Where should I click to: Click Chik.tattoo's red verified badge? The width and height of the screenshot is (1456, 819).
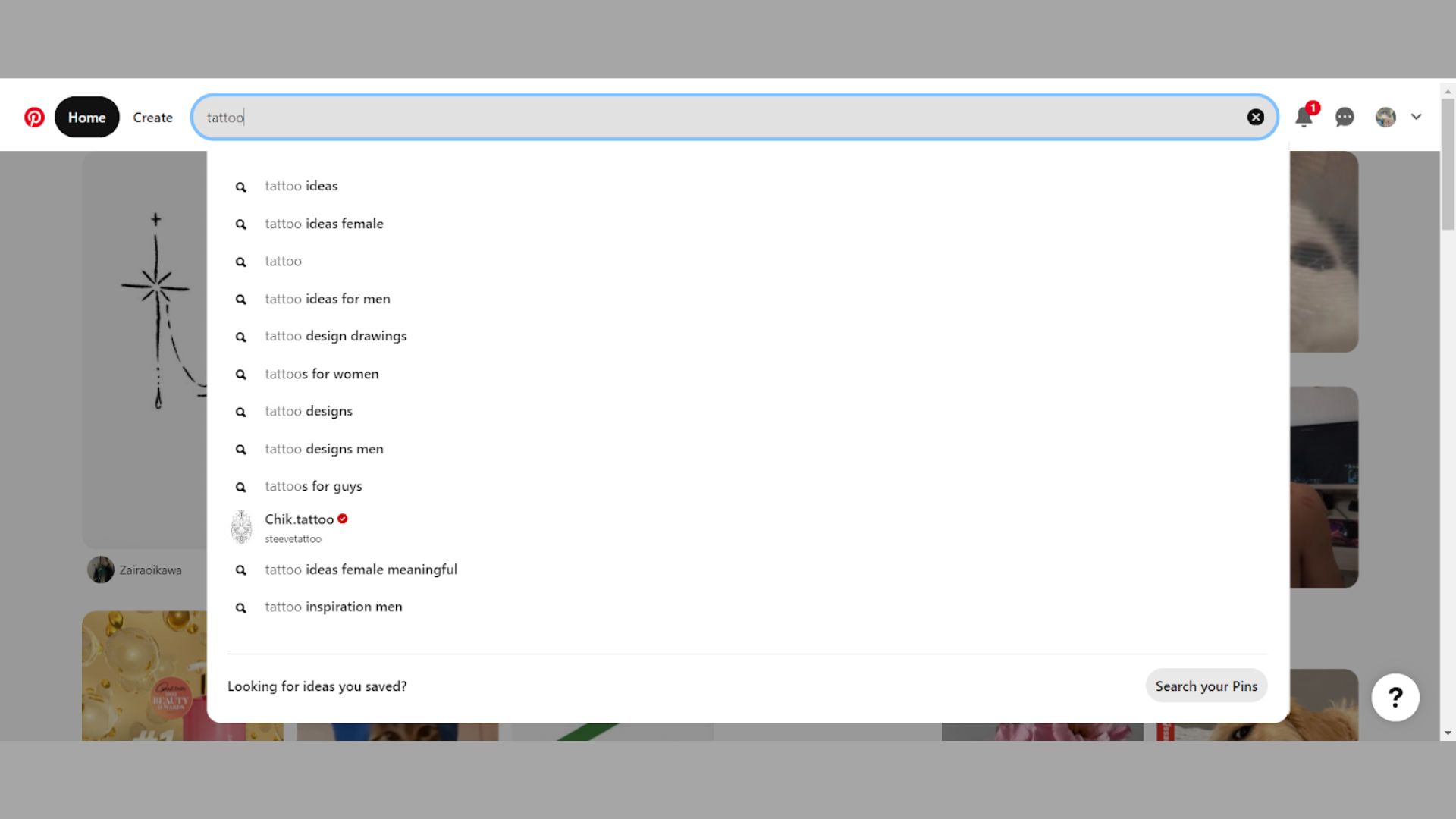pos(343,519)
